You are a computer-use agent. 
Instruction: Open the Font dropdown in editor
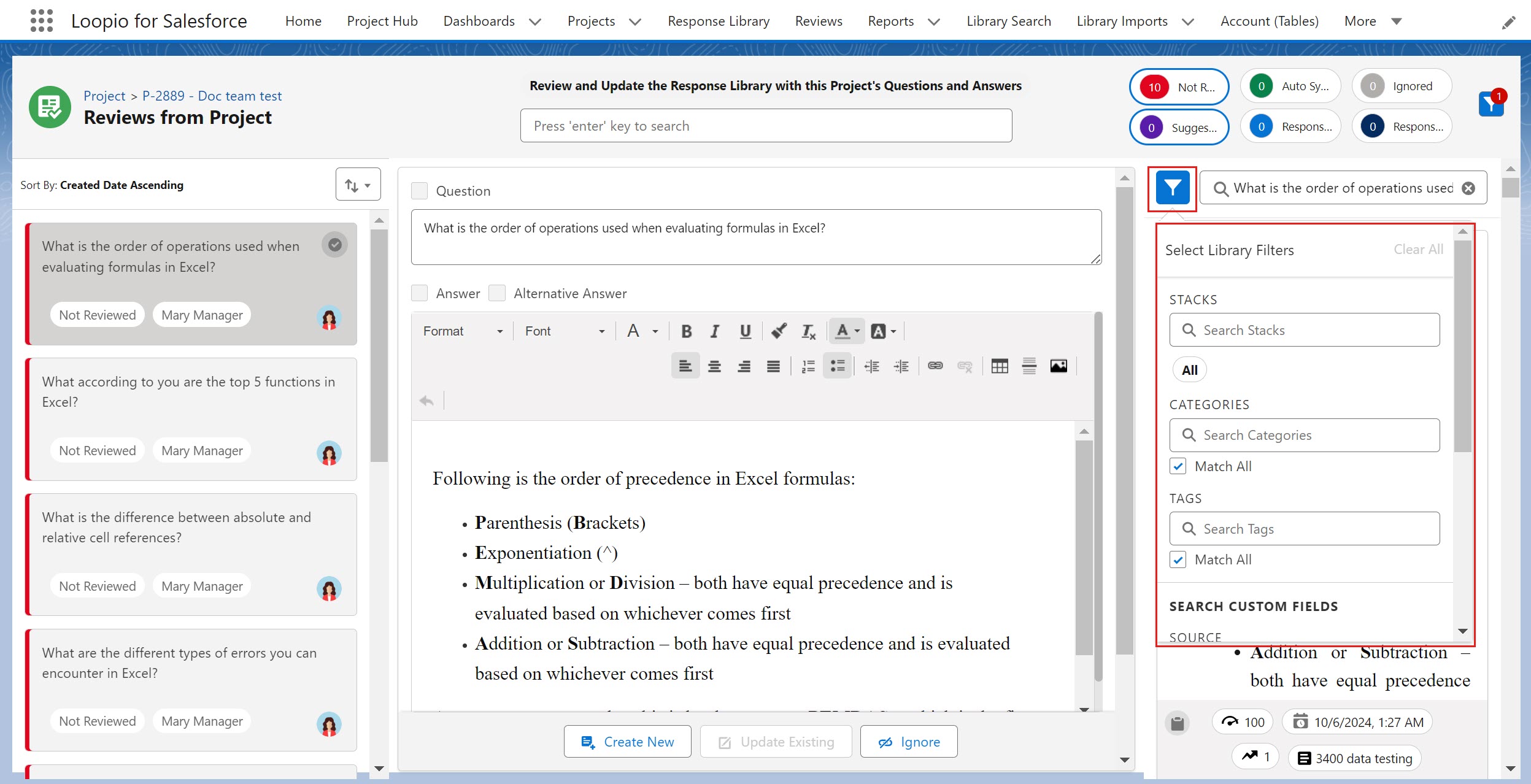pyautogui.click(x=565, y=331)
